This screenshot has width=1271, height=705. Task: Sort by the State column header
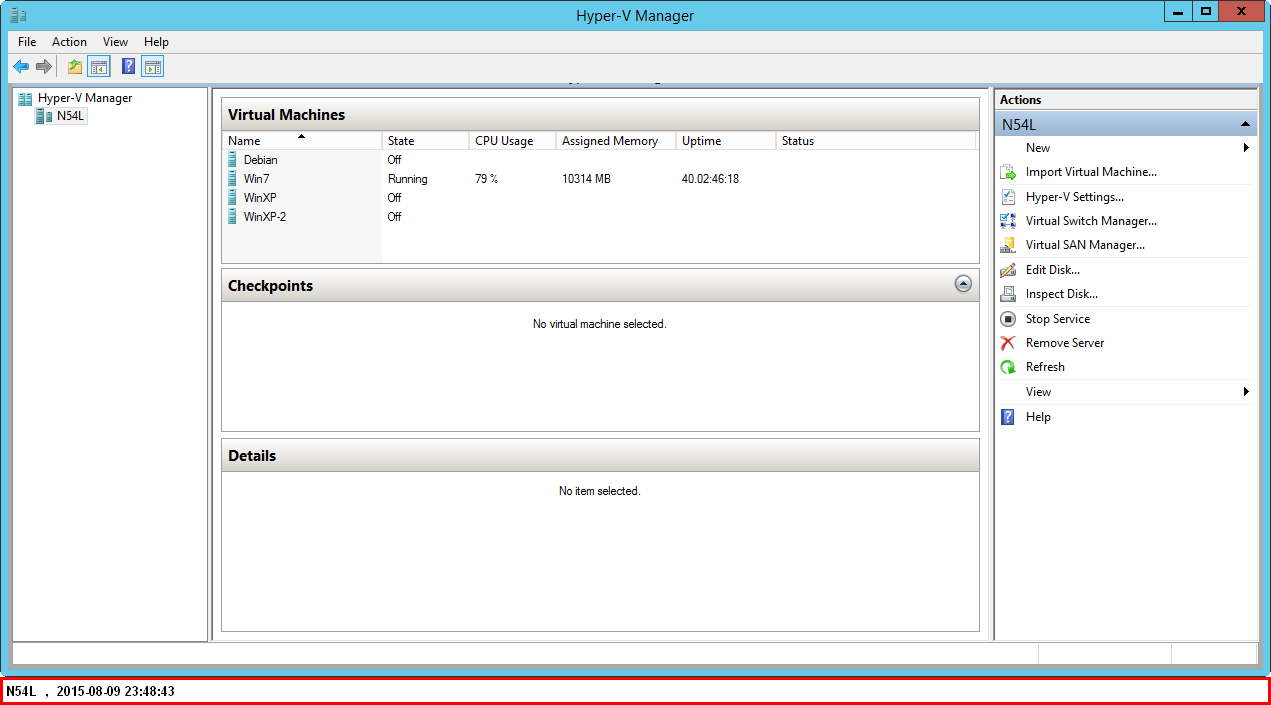tap(425, 141)
